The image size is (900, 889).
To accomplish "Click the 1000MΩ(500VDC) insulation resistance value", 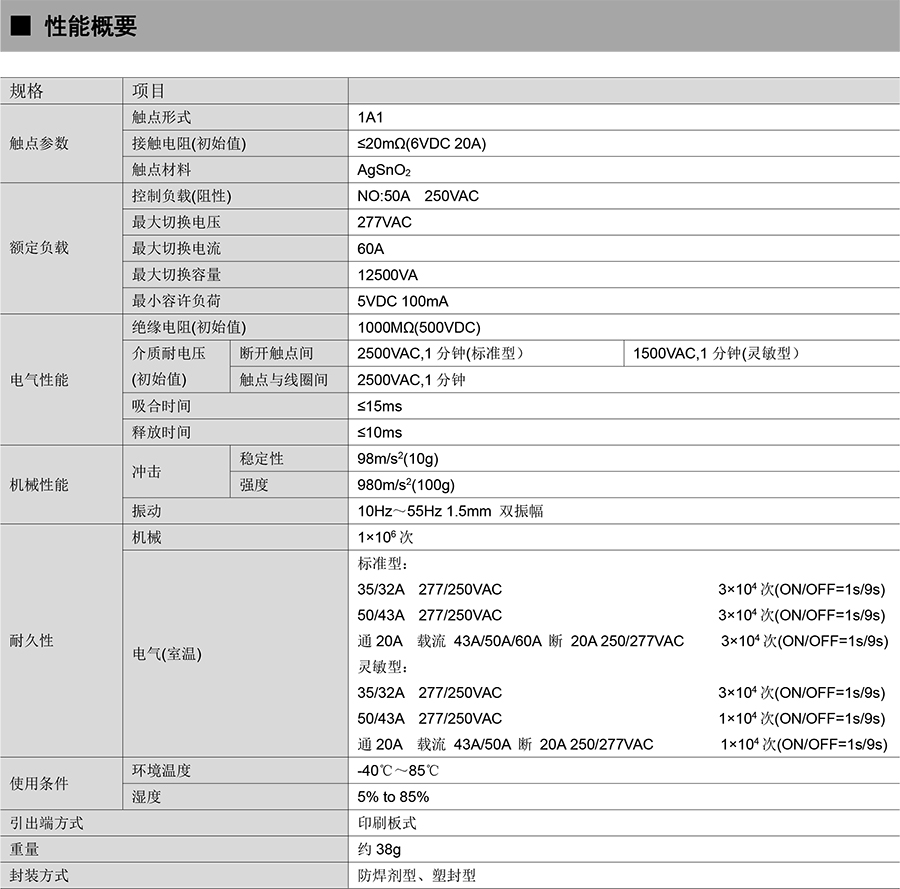I will 419,327.
